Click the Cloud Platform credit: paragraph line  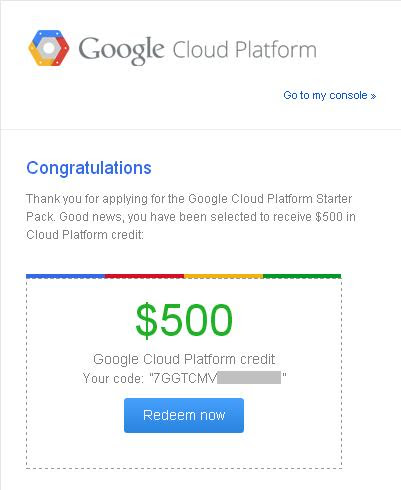click(85, 235)
